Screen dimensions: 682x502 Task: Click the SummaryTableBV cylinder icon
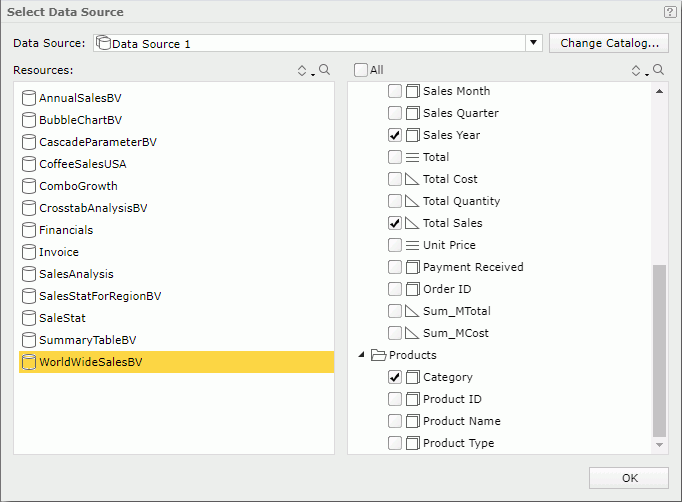click(29, 340)
